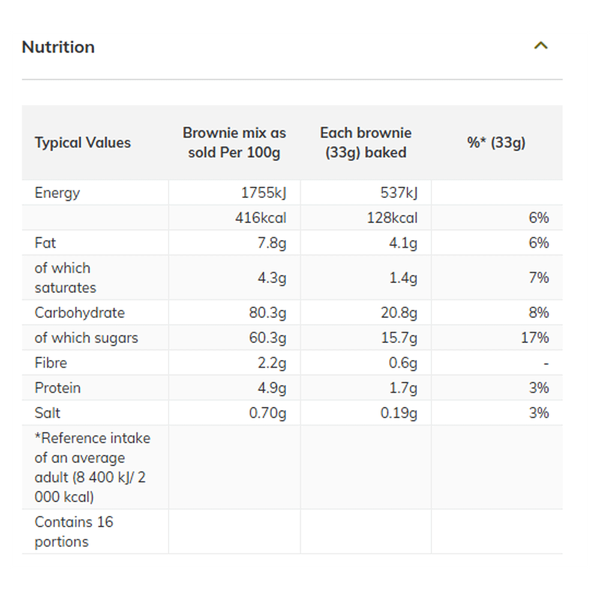The image size is (600, 600).
Task: Click the Energy row label
Action: [x=57, y=193]
